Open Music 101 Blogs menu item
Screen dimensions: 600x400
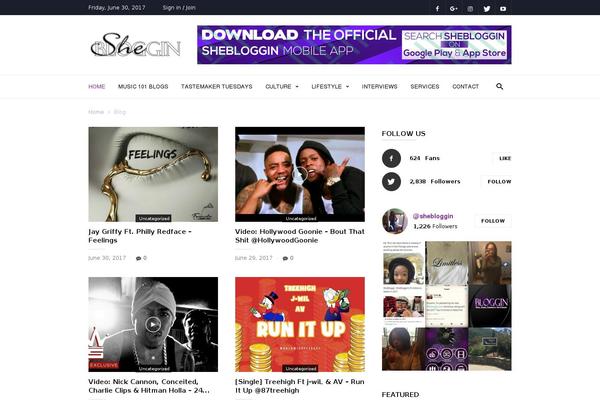coord(143,87)
